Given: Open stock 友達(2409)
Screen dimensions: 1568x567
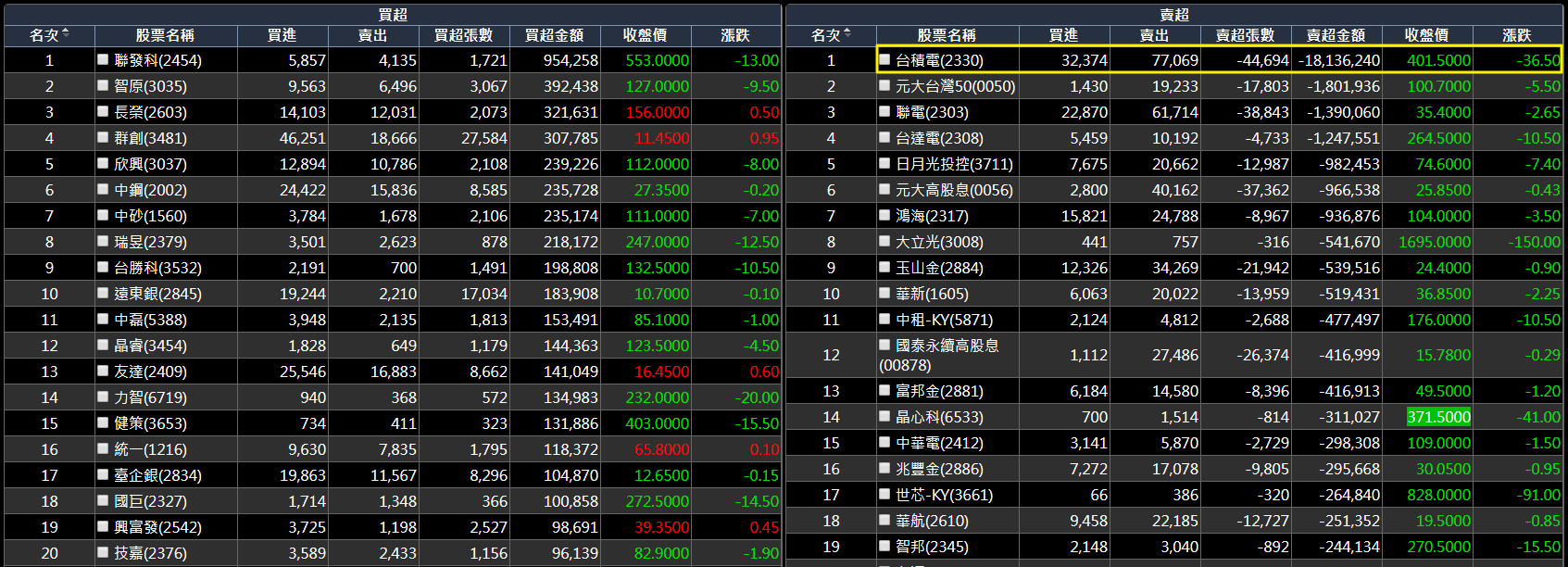Looking at the screenshot, I should (x=150, y=372).
